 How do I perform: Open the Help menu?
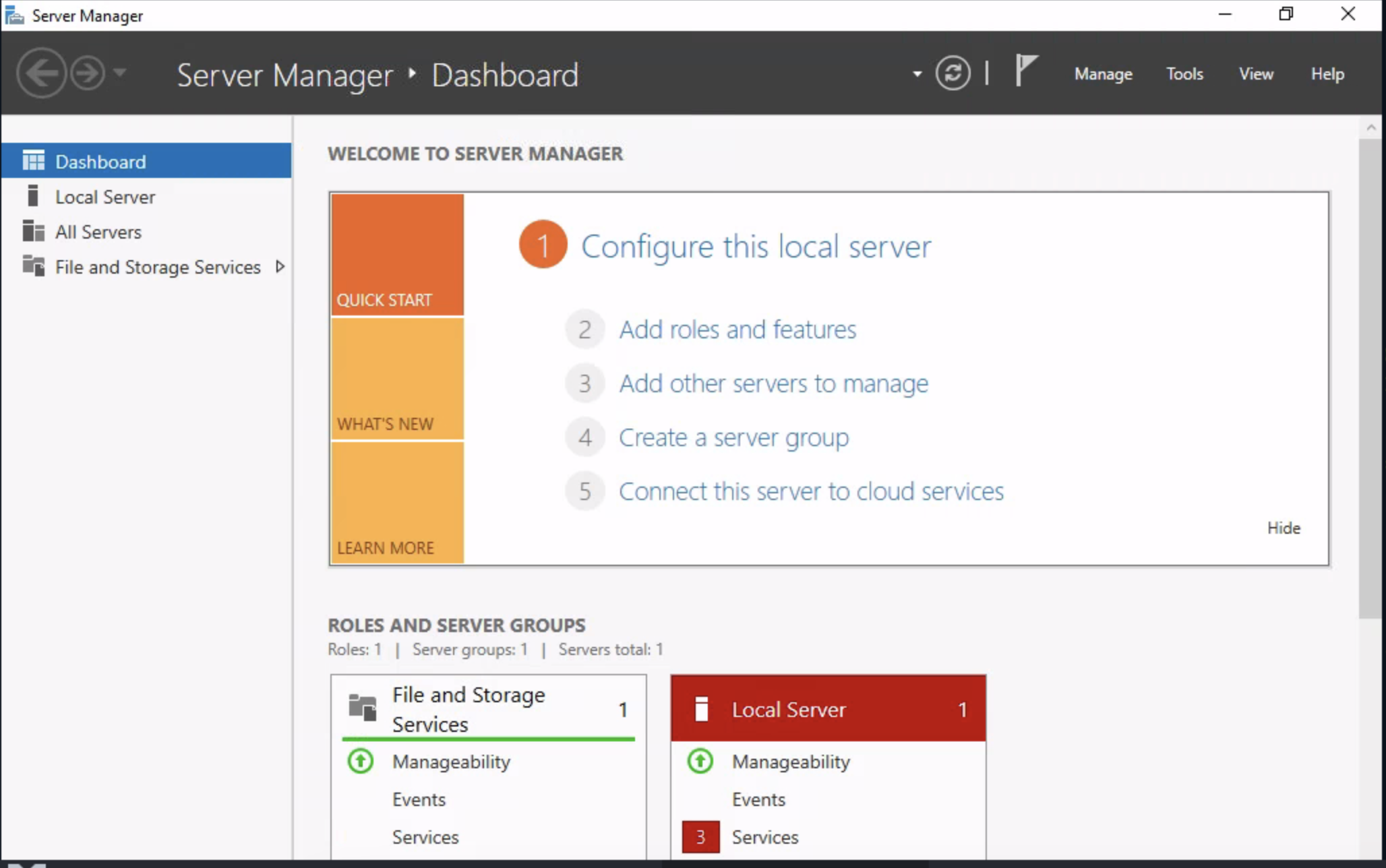[x=1327, y=73]
